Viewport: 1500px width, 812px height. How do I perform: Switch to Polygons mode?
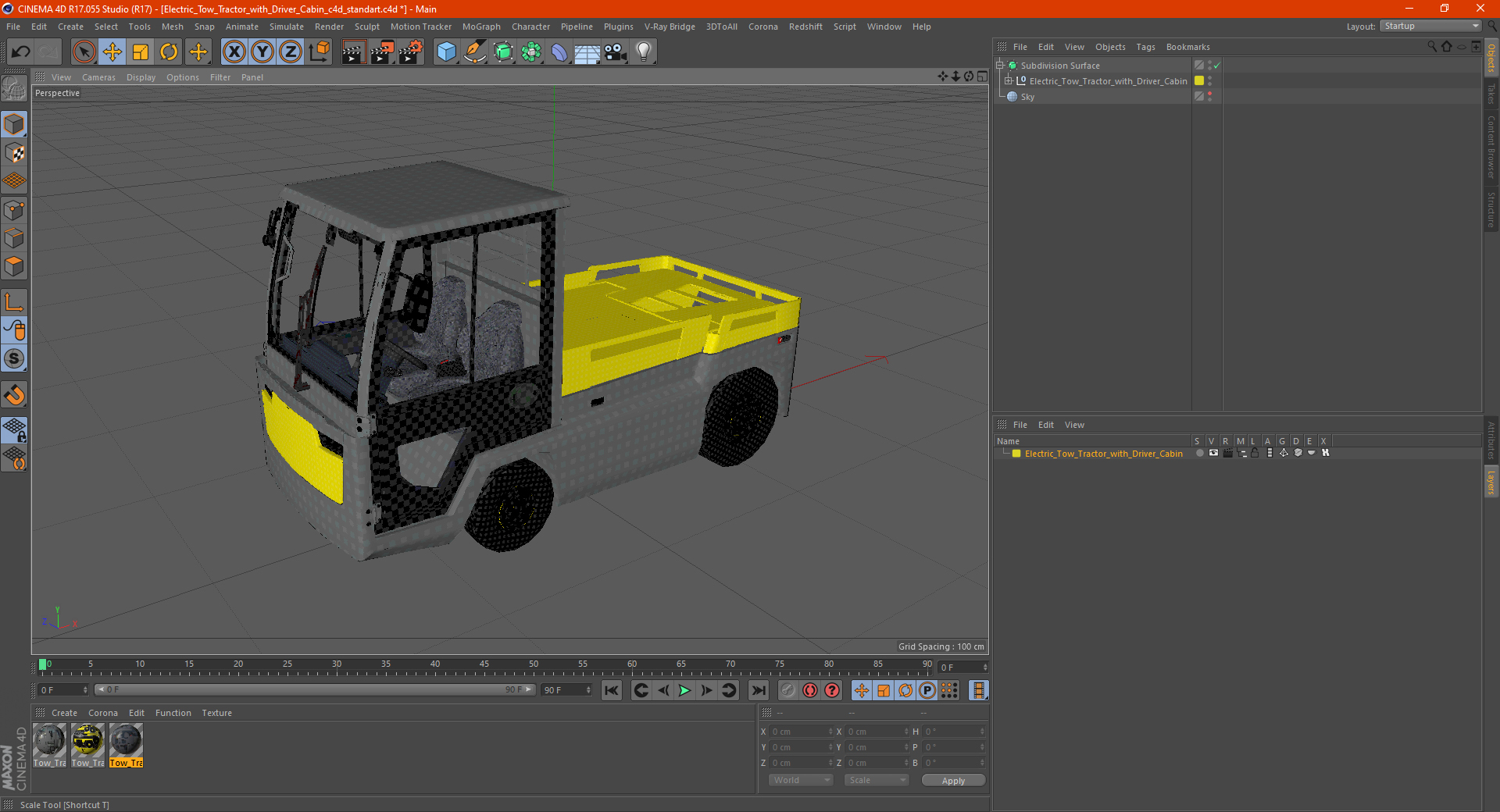14,266
